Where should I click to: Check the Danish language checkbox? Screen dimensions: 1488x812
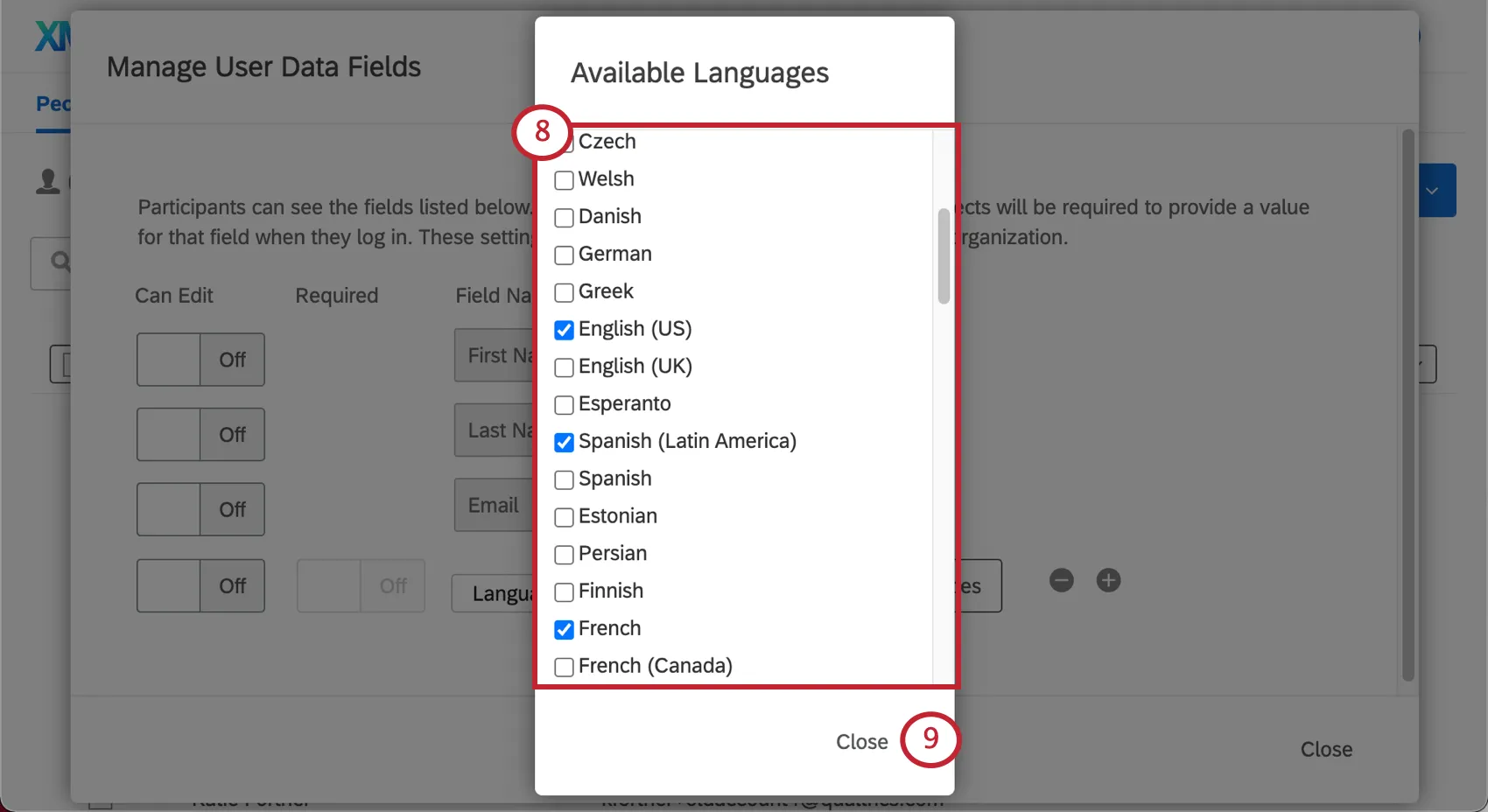pyautogui.click(x=563, y=217)
